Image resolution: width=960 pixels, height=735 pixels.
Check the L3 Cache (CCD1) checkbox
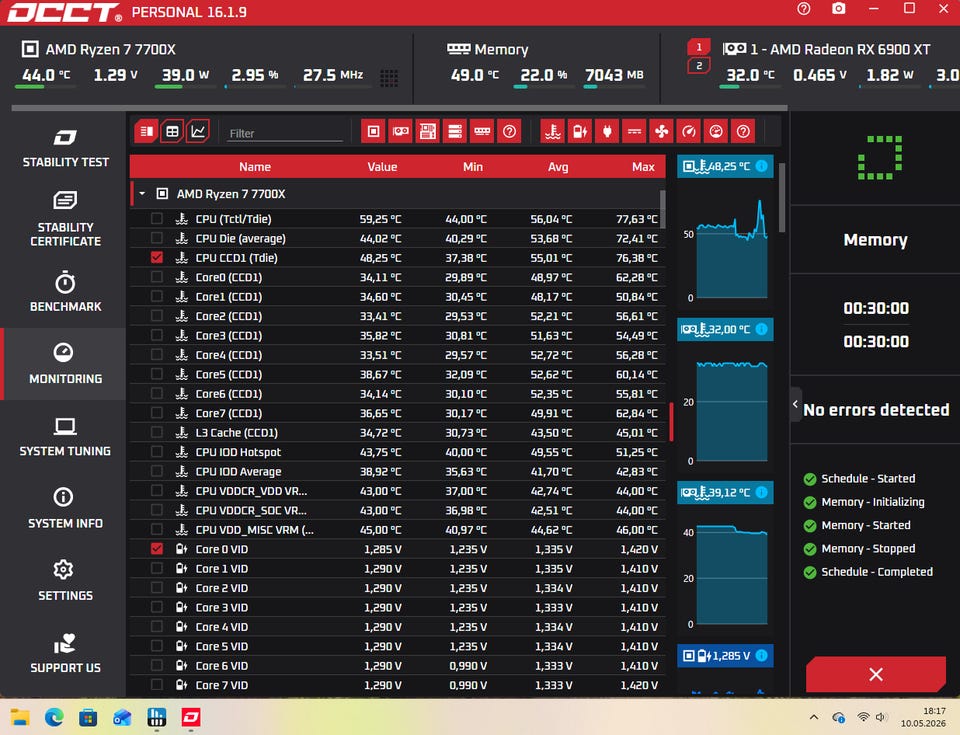click(157, 432)
